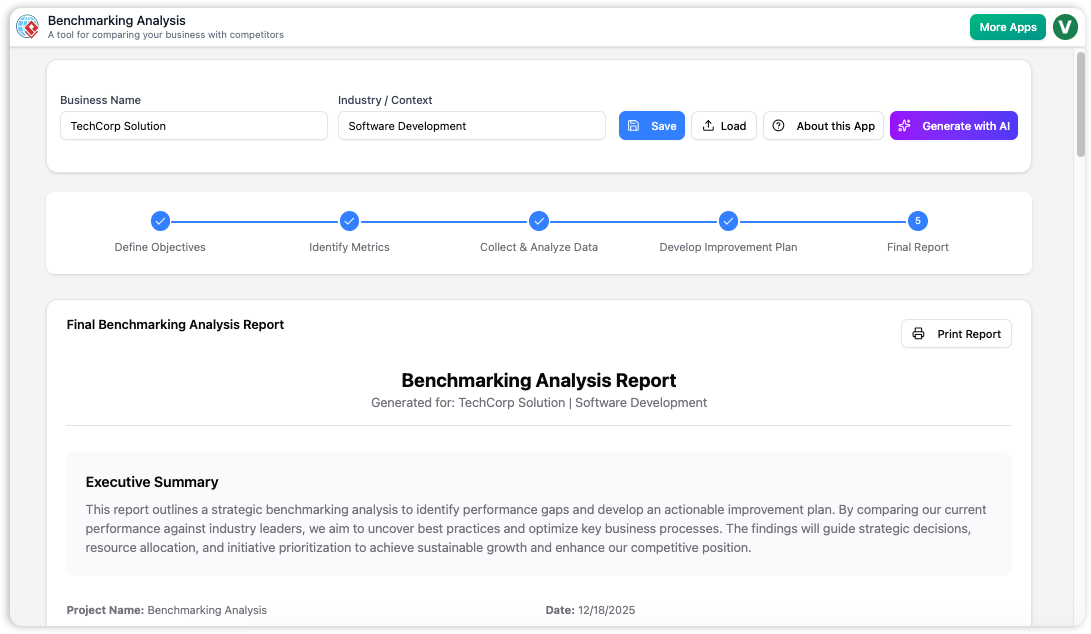Click the Business Name input field
This screenshot has width=1091, height=634.
pos(193,125)
